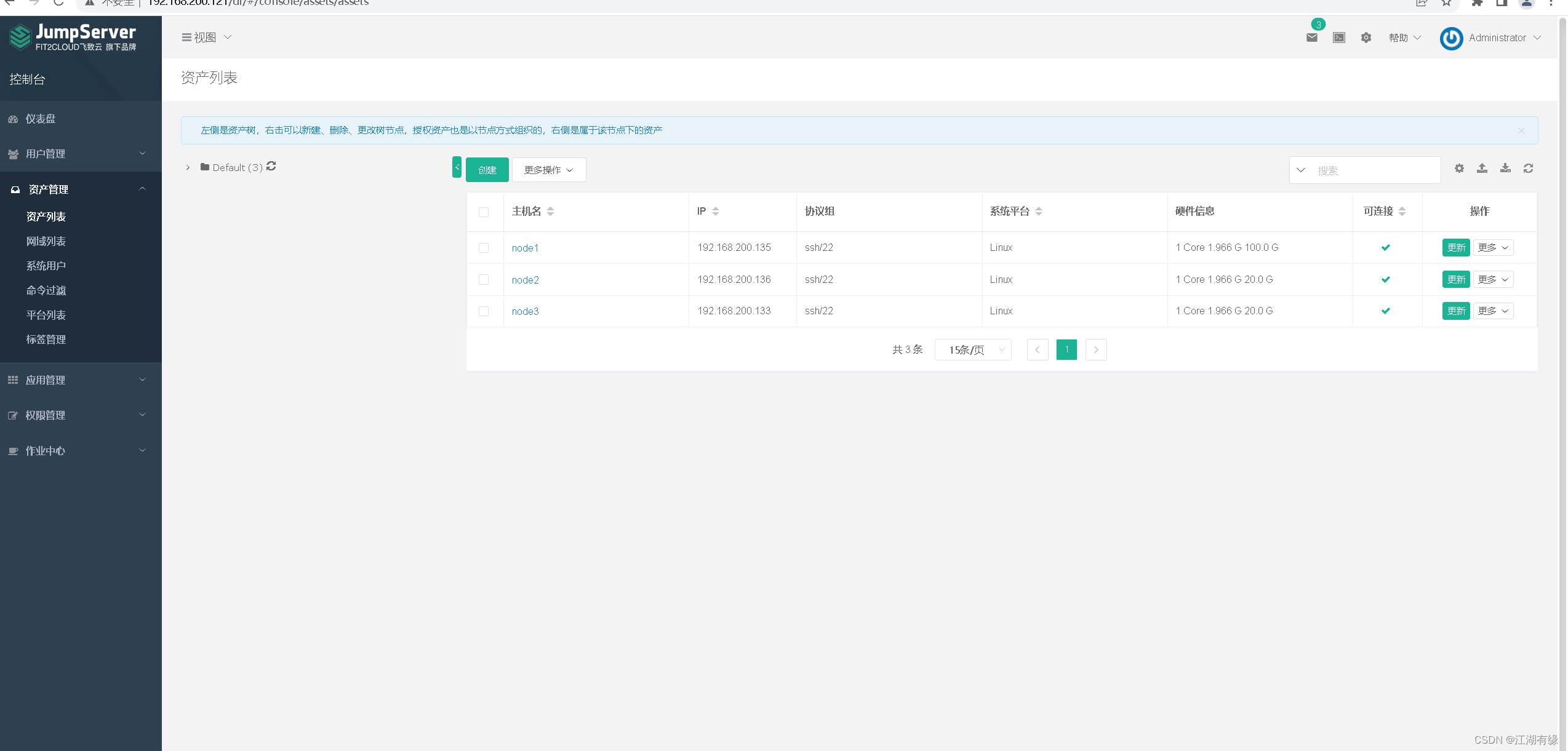Open 更多 dropdown for node3
This screenshot has height=751, width=1568.
(x=1493, y=311)
